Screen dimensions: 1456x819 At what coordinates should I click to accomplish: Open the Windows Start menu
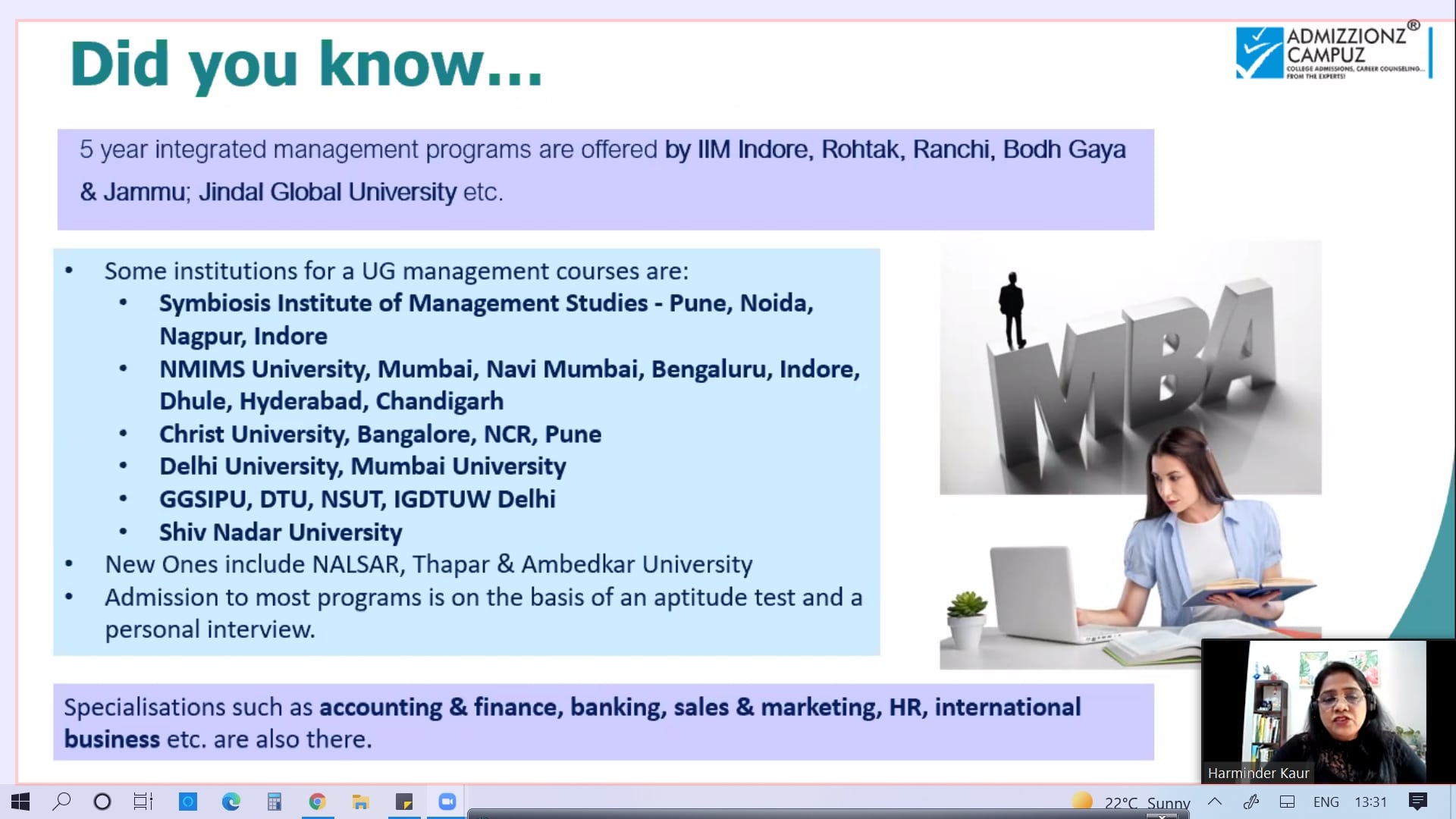[20, 802]
